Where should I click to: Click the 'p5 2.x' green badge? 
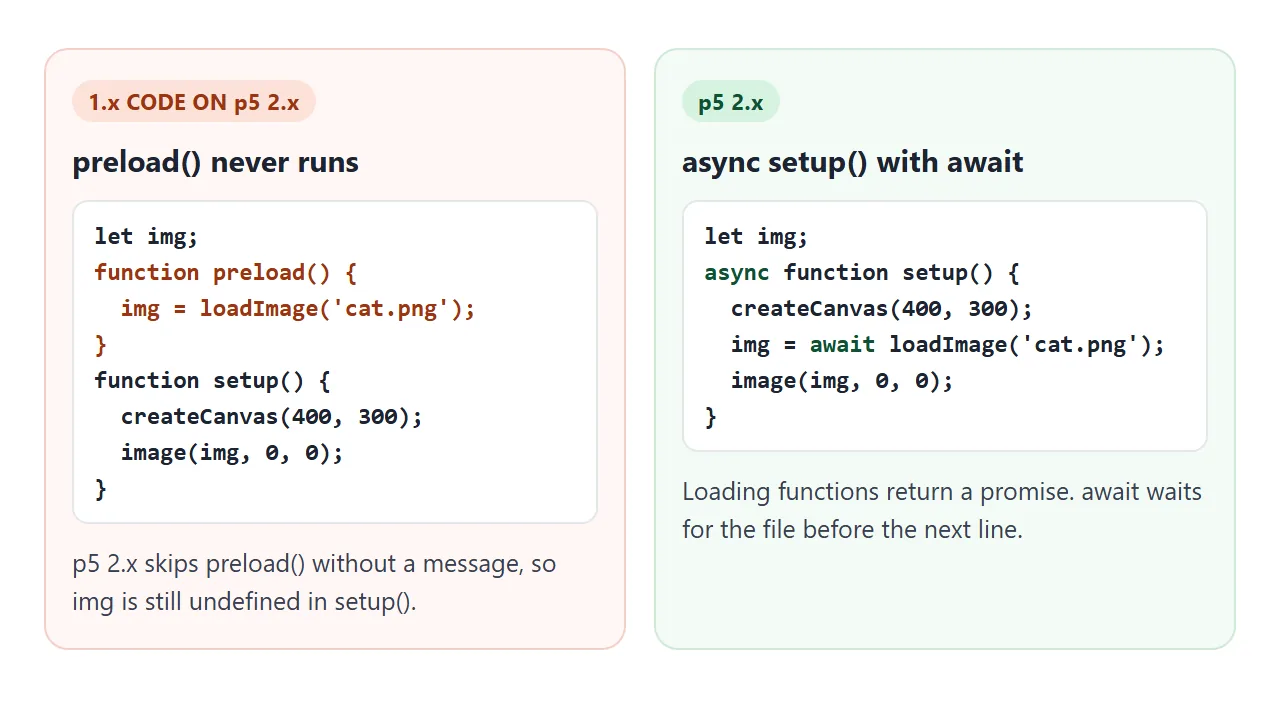click(731, 102)
